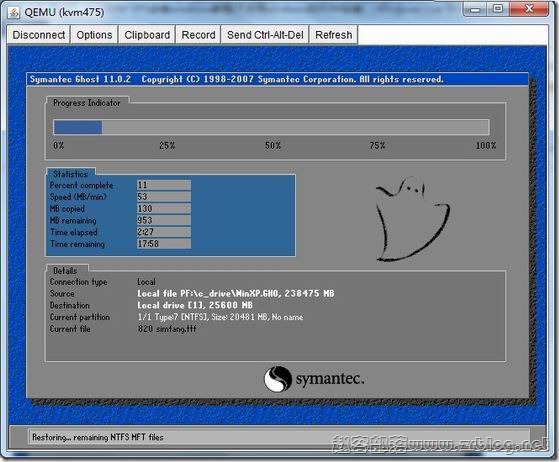Click the QEMU Java window icon

pos(14,12)
